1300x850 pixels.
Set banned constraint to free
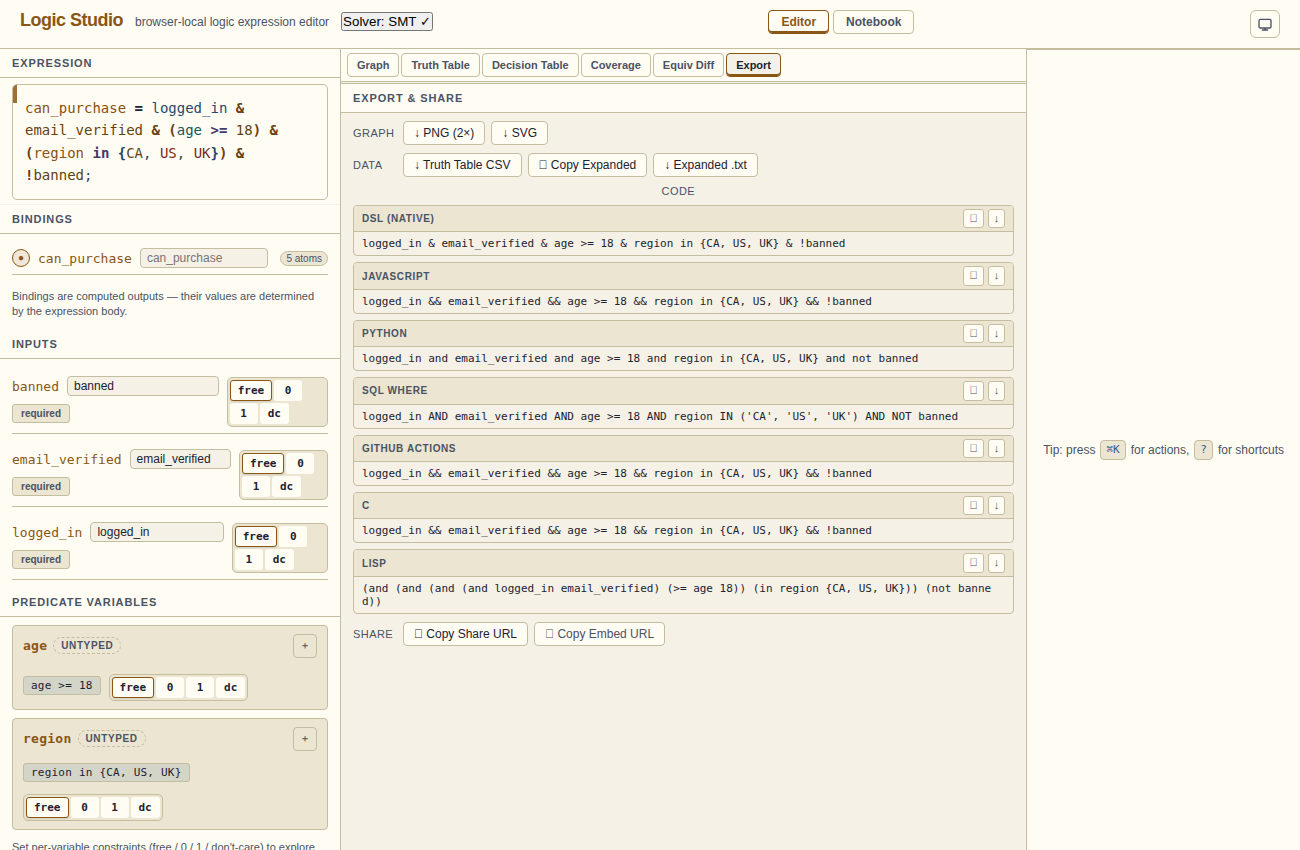pos(251,391)
